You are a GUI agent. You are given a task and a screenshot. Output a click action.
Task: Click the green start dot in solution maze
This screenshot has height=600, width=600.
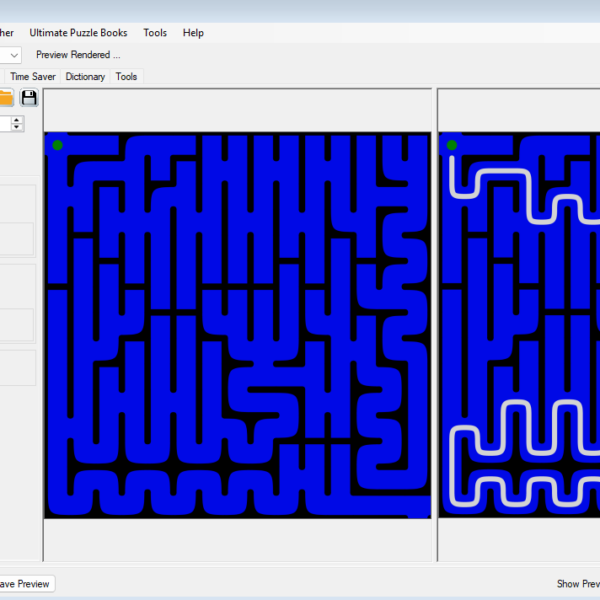point(452,145)
